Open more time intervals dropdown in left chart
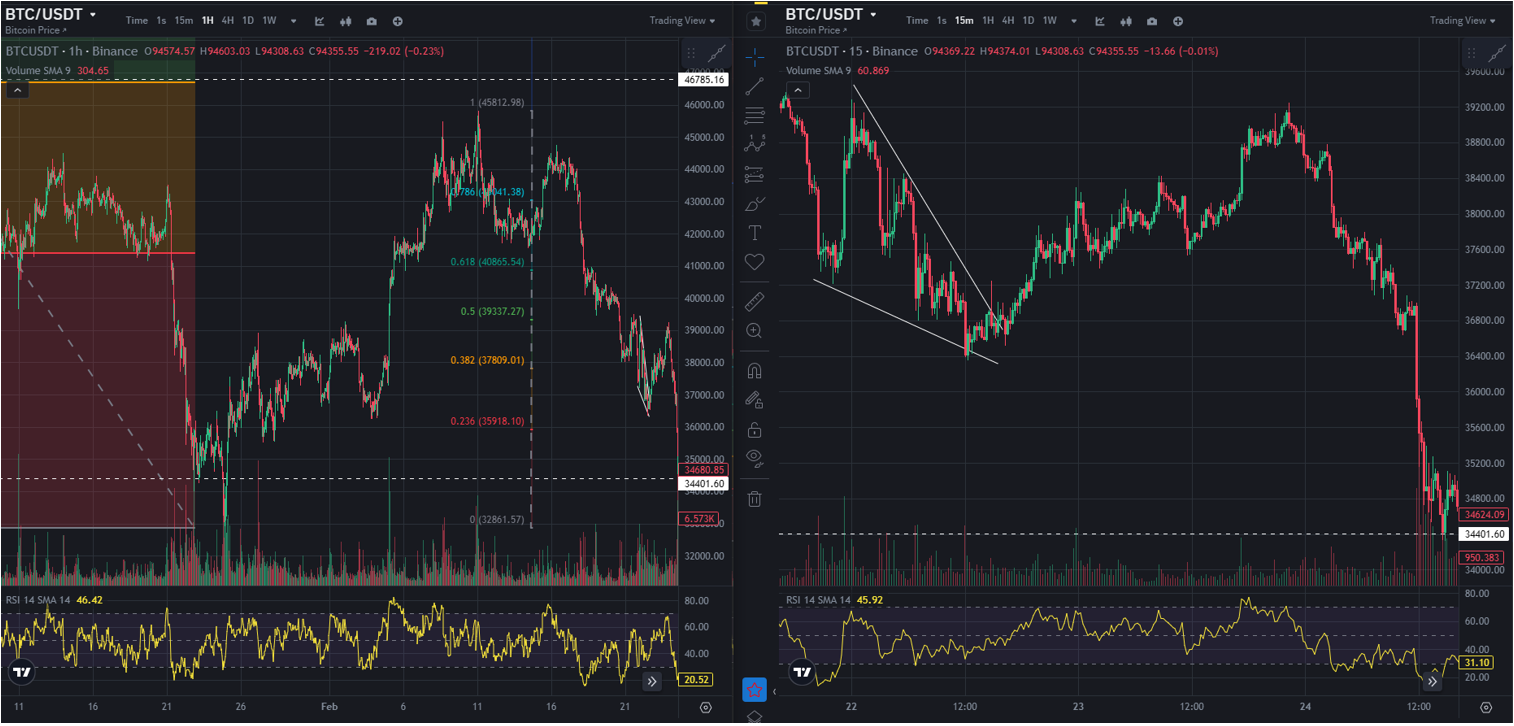This screenshot has width=1514, height=726. coord(293,20)
